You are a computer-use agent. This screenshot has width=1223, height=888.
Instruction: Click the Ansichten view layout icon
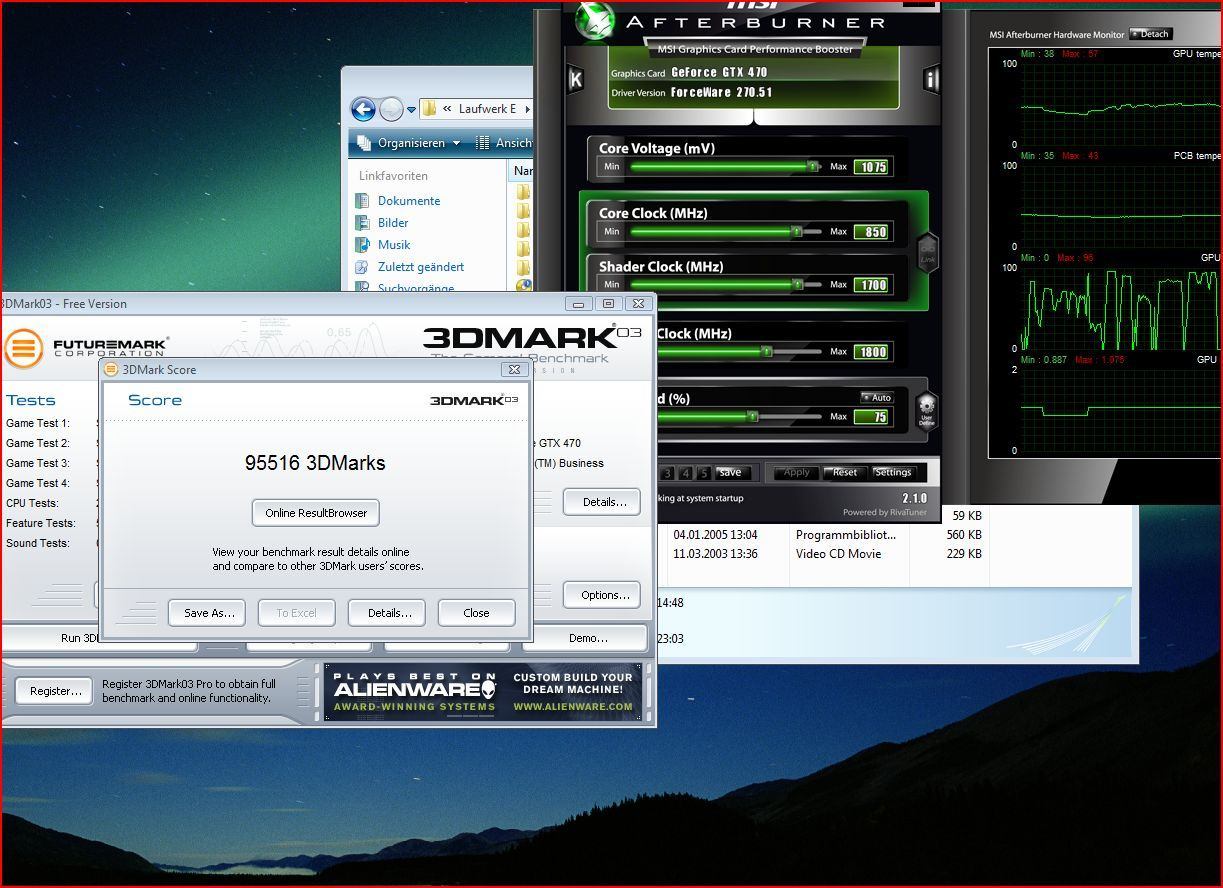point(482,143)
